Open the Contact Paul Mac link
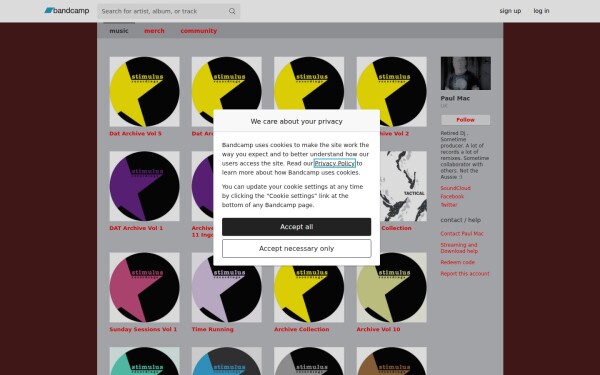Image resolution: width=600 pixels, height=375 pixels. click(x=462, y=233)
